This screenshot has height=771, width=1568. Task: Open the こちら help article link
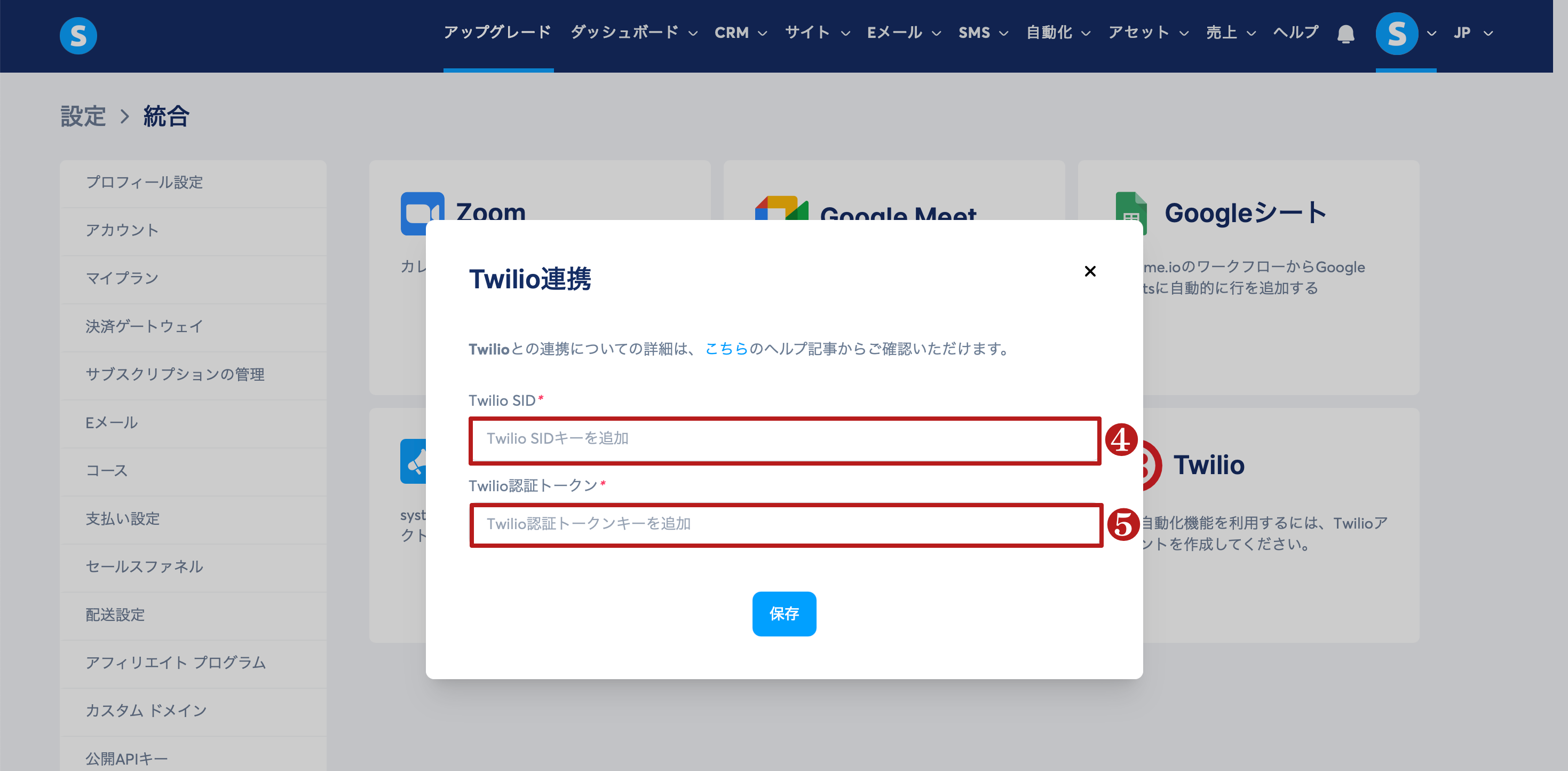point(726,349)
